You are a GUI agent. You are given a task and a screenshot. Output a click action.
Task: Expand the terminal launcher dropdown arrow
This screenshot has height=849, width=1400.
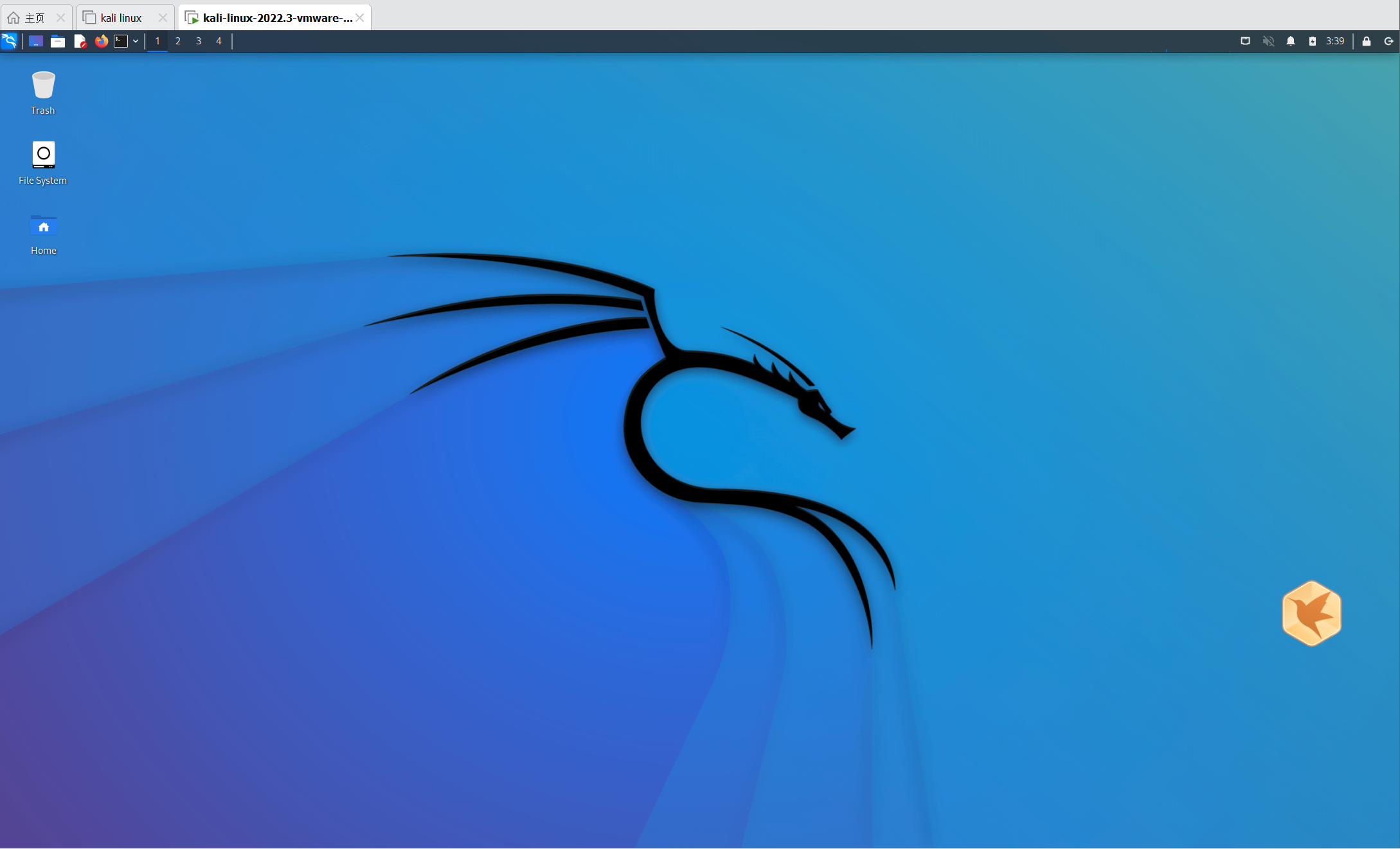(x=136, y=41)
